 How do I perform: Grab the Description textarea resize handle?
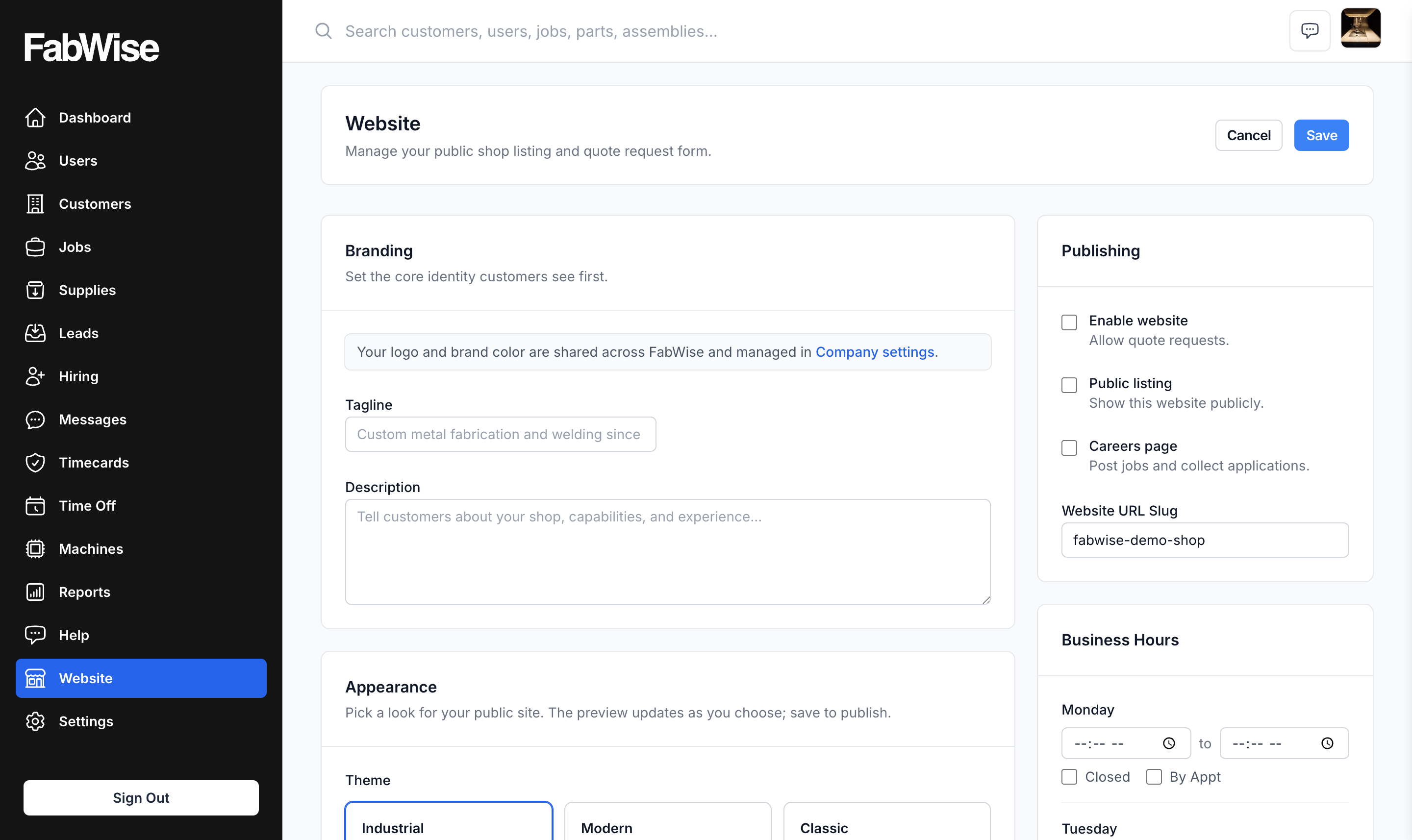(x=986, y=600)
